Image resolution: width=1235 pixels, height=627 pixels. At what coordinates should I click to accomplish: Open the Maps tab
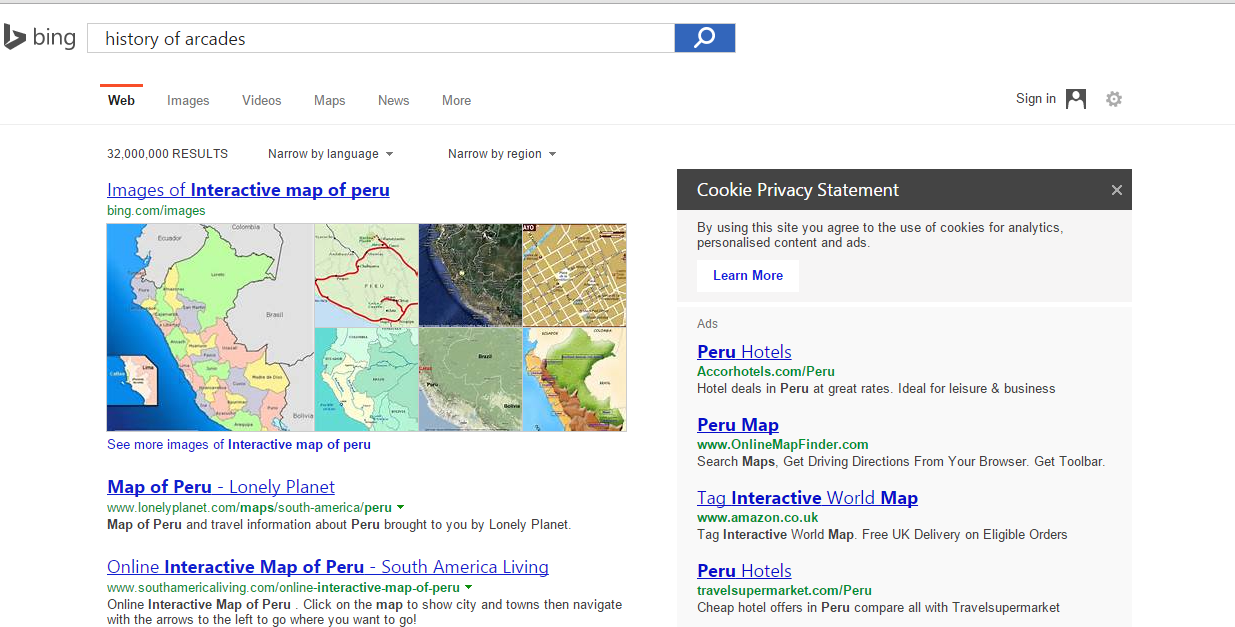pyautogui.click(x=329, y=100)
